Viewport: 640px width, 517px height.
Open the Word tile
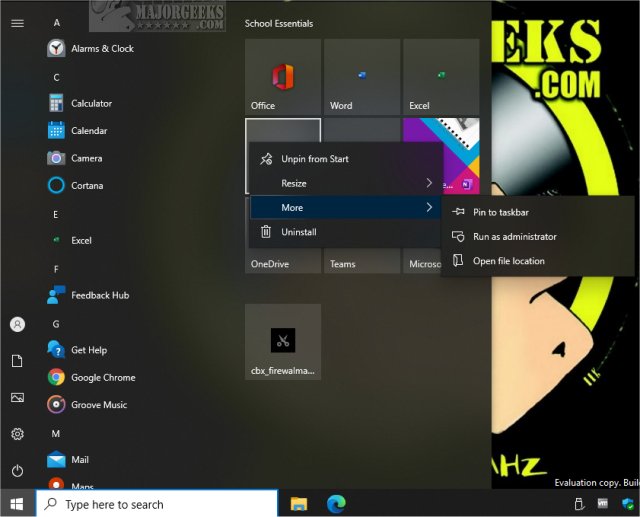tap(362, 77)
